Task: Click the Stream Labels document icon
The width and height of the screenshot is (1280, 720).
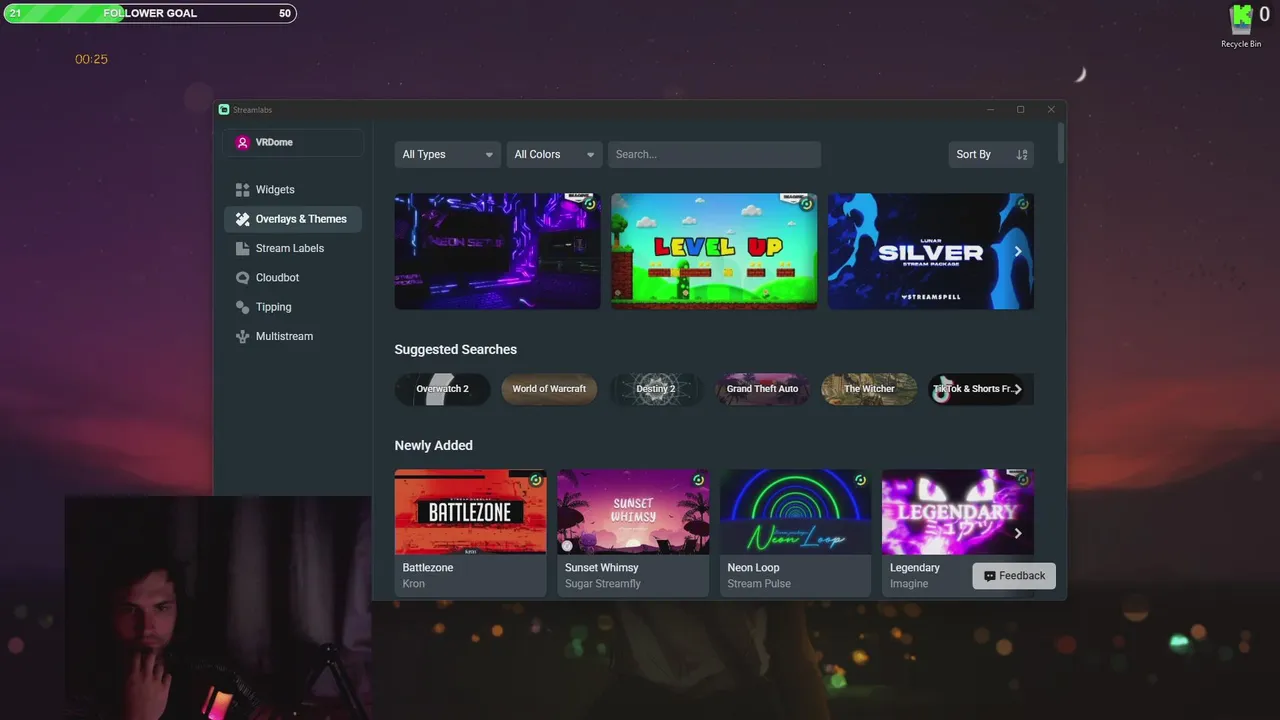Action: tap(242, 248)
